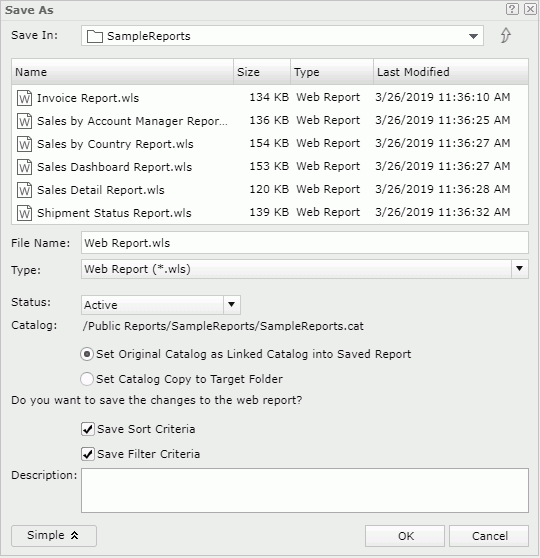
Task: Click the 139 KB size cell
Action: click(269, 212)
